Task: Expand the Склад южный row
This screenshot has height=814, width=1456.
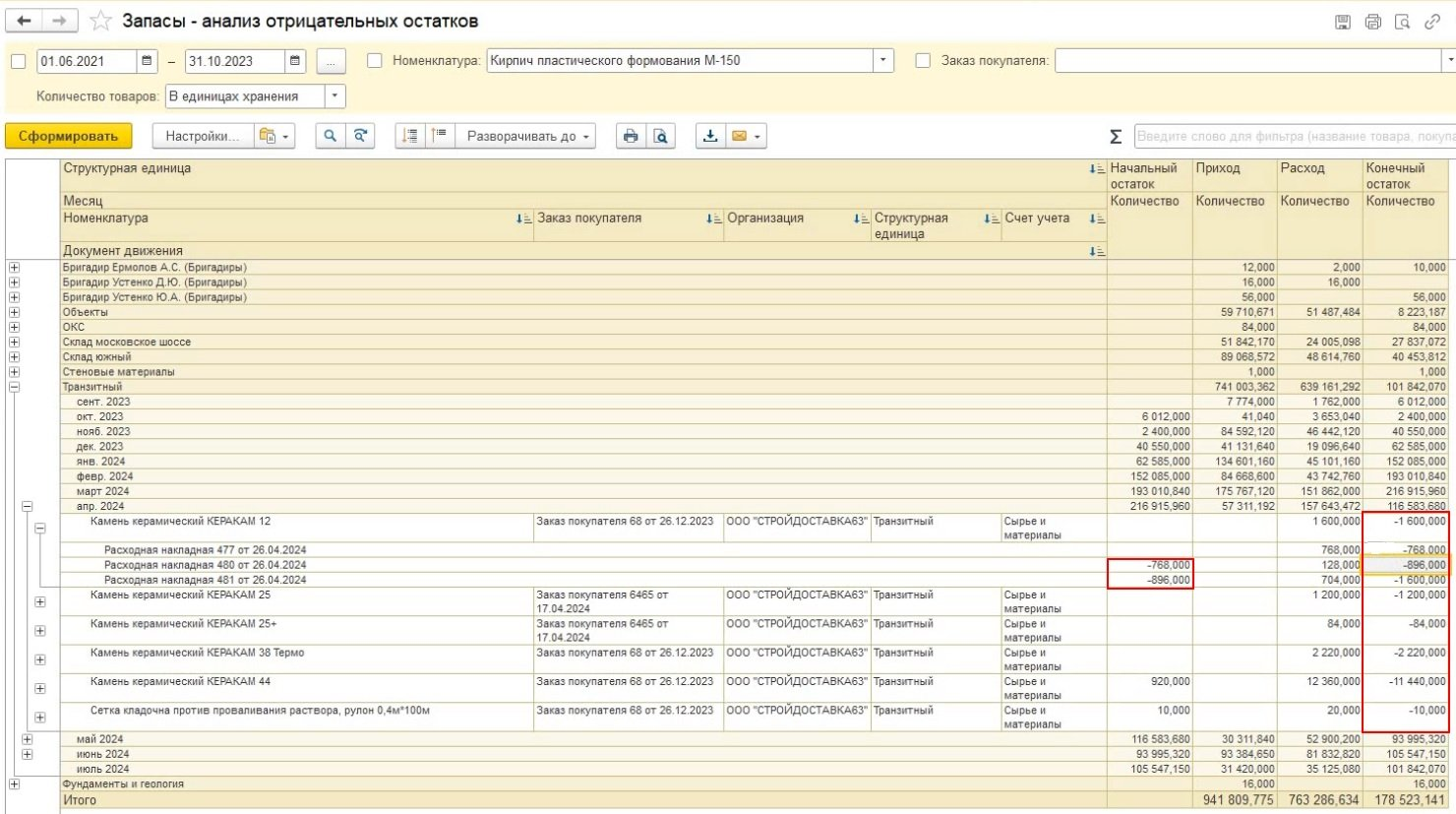Action: click(14, 357)
